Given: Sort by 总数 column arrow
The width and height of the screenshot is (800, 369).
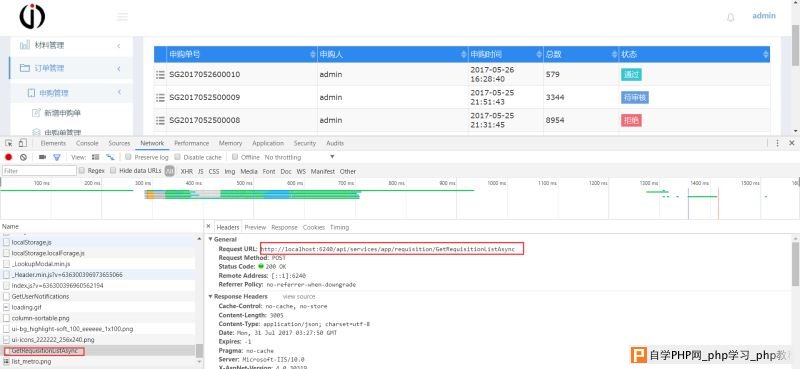Looking at the screenshot, I should click(614, 55).
